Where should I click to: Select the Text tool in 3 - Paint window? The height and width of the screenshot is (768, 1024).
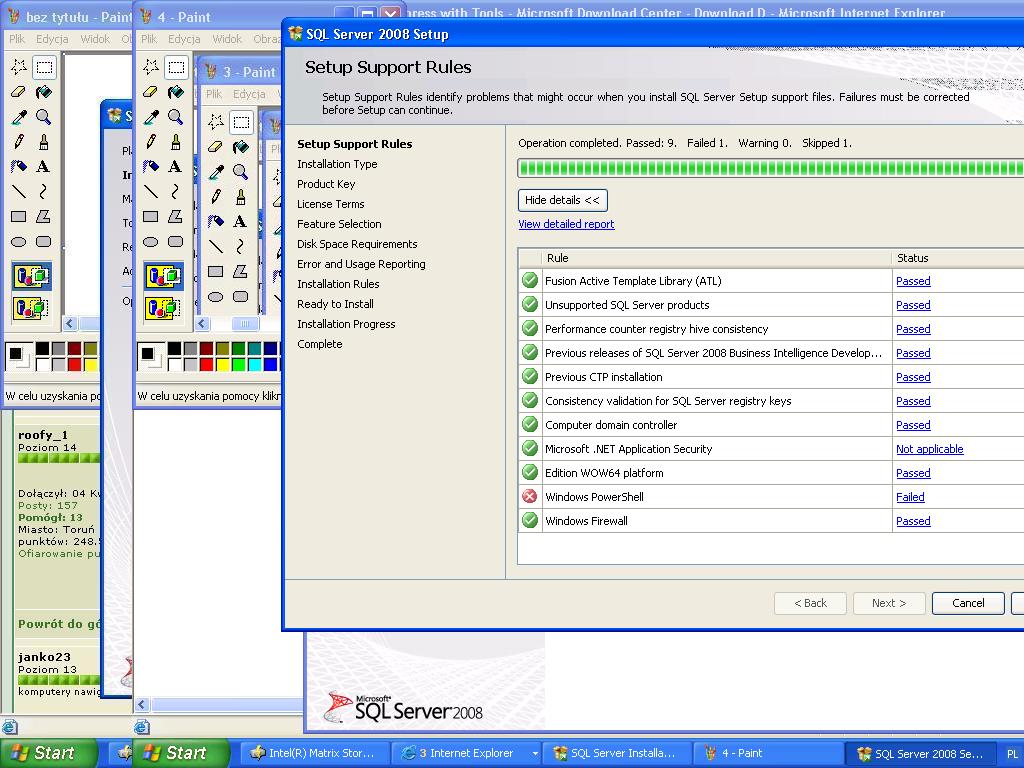pyautogui.click(x=240, y=221)
